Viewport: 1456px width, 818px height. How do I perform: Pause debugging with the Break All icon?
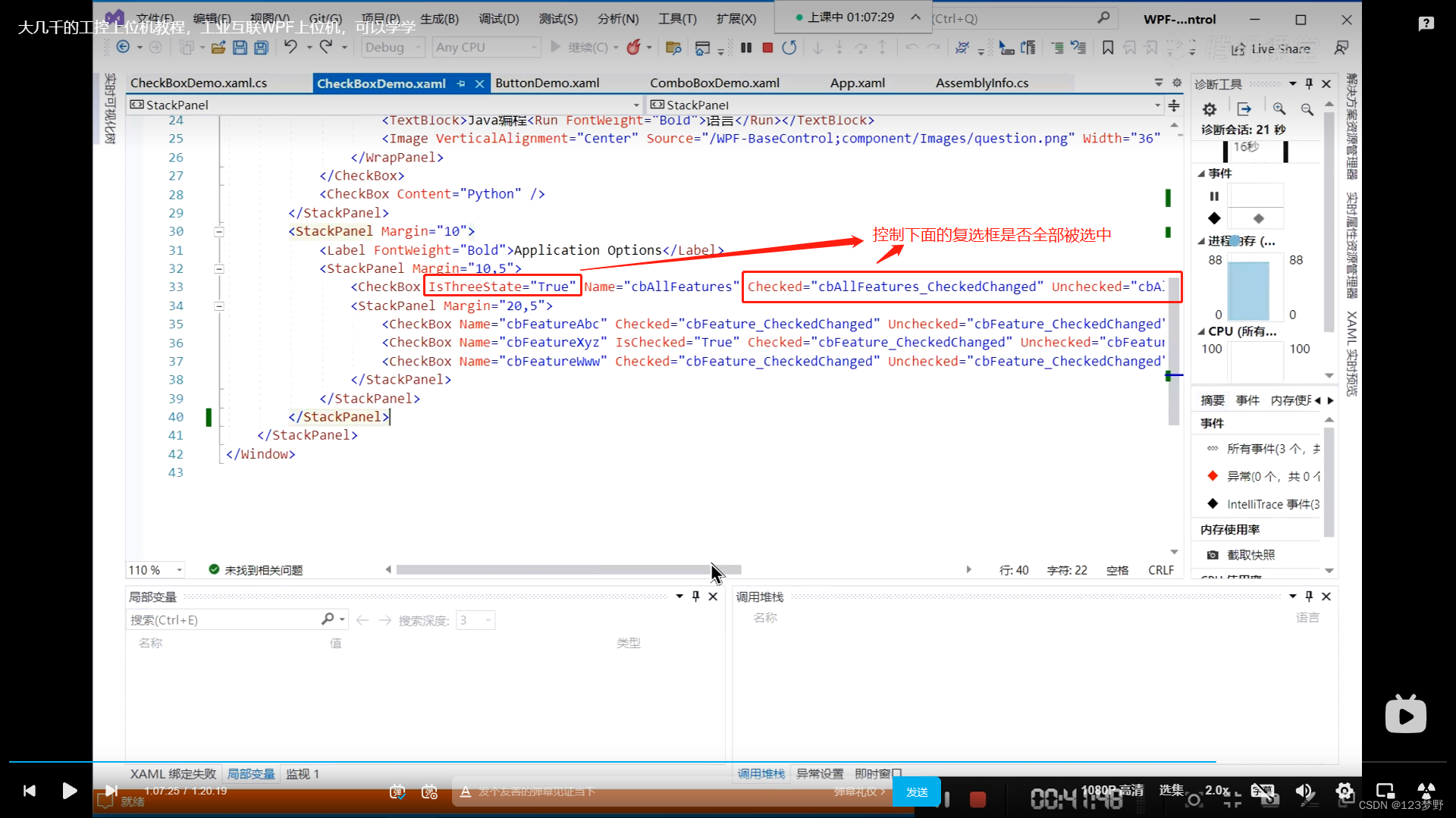[x=746, y=48]
